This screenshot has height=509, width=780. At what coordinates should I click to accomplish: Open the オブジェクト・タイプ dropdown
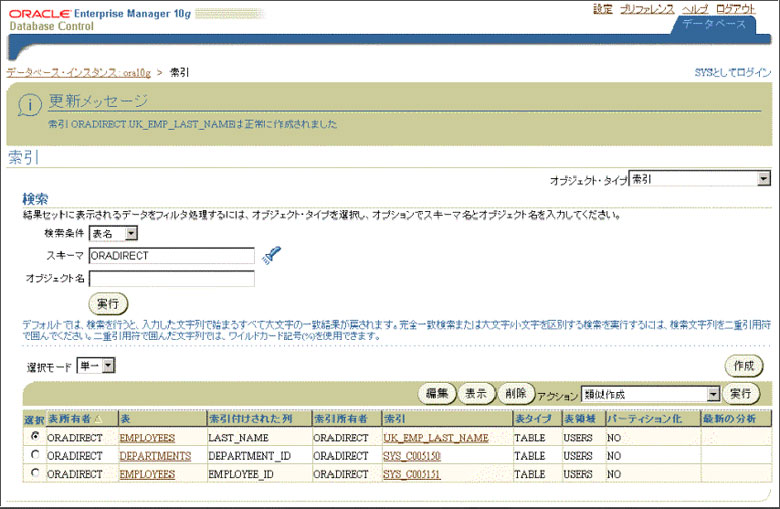[x=763, y=179]
